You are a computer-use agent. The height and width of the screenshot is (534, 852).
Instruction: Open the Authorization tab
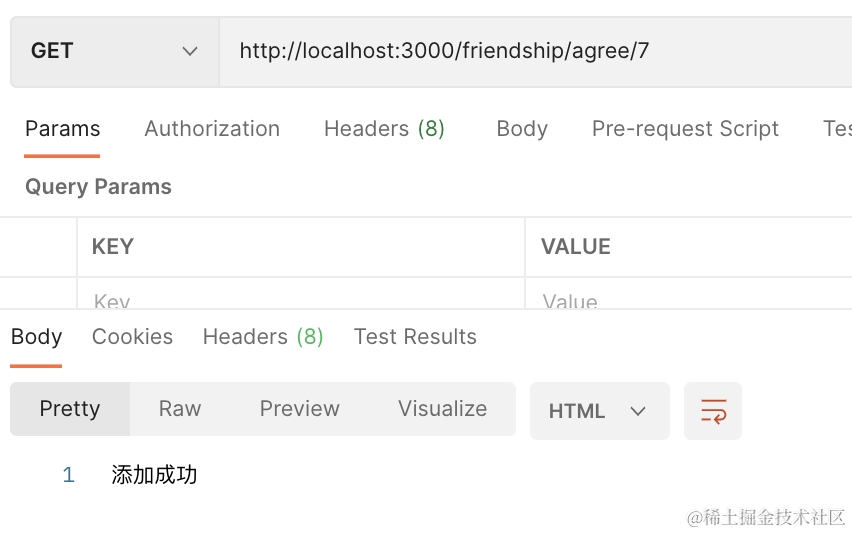[x=212, y=129]
